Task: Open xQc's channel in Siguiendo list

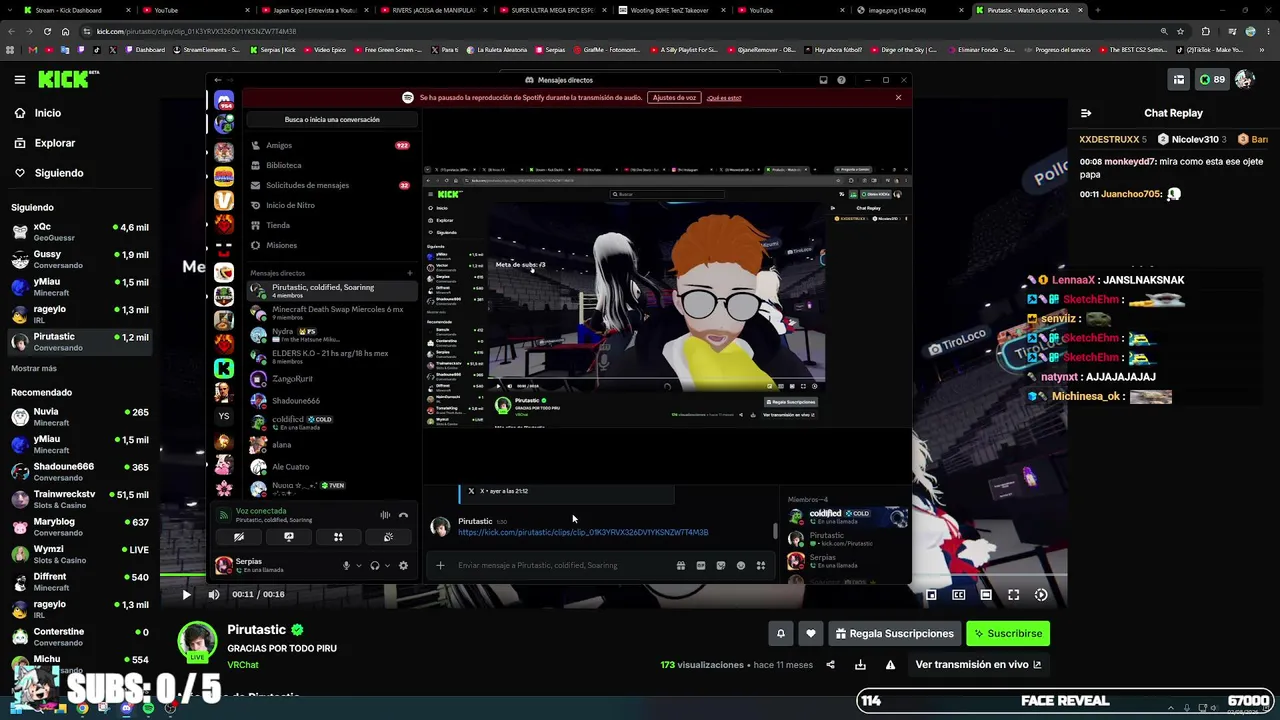Action: 80,232
